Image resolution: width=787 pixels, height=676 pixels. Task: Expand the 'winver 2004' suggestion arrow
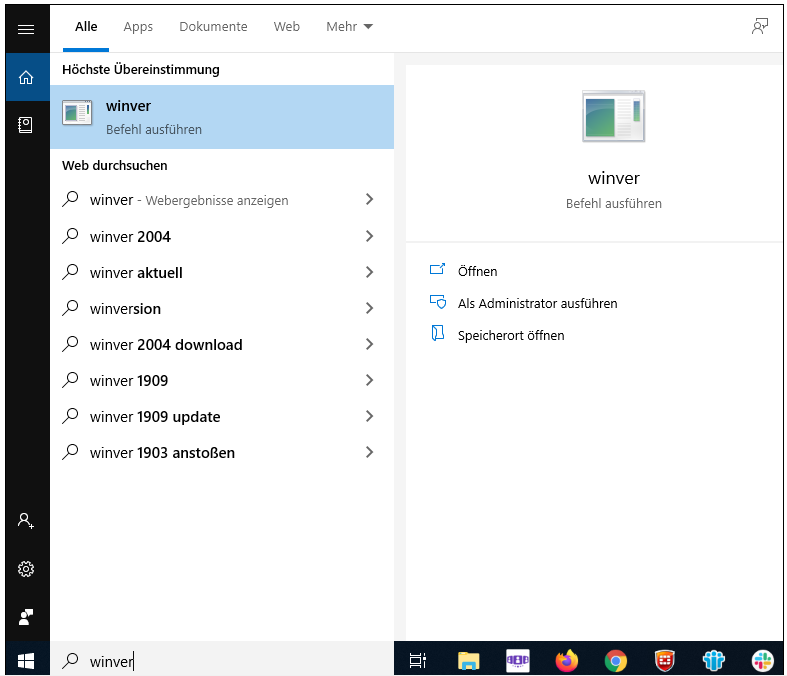(x=369, y=237)
